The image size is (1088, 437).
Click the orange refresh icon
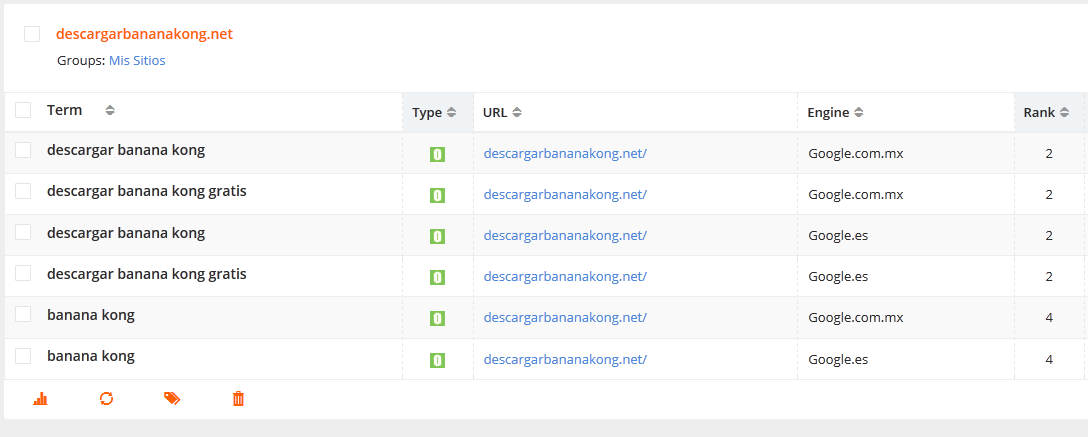(106, 399)
